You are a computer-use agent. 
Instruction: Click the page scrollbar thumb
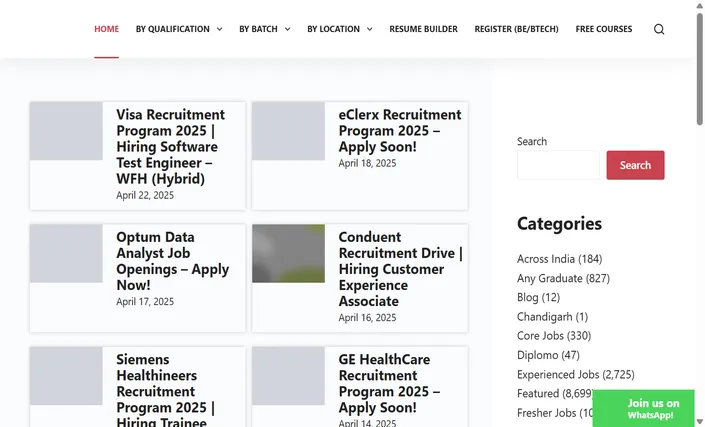(x=700, y=69)
